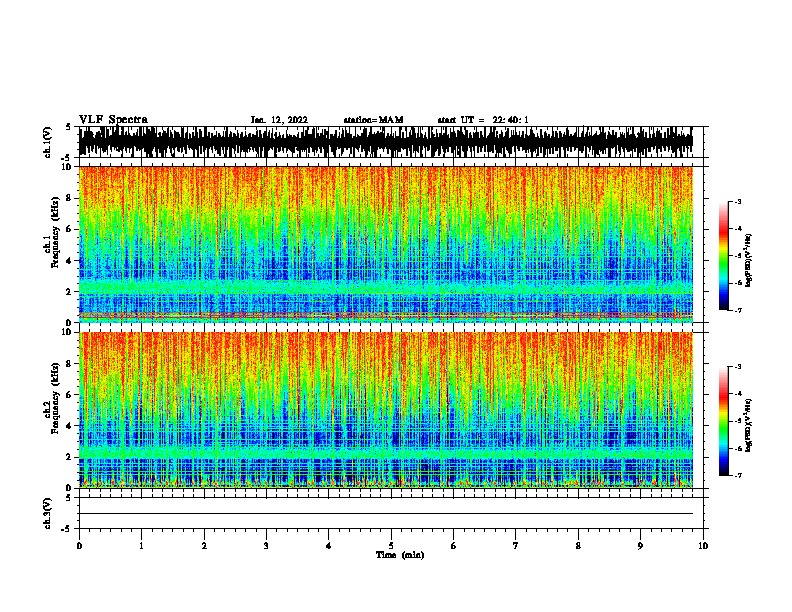Click the ch.2 colorbar log(PSD) unit label
Screen dimensions: 792x612
pos(748,425)
